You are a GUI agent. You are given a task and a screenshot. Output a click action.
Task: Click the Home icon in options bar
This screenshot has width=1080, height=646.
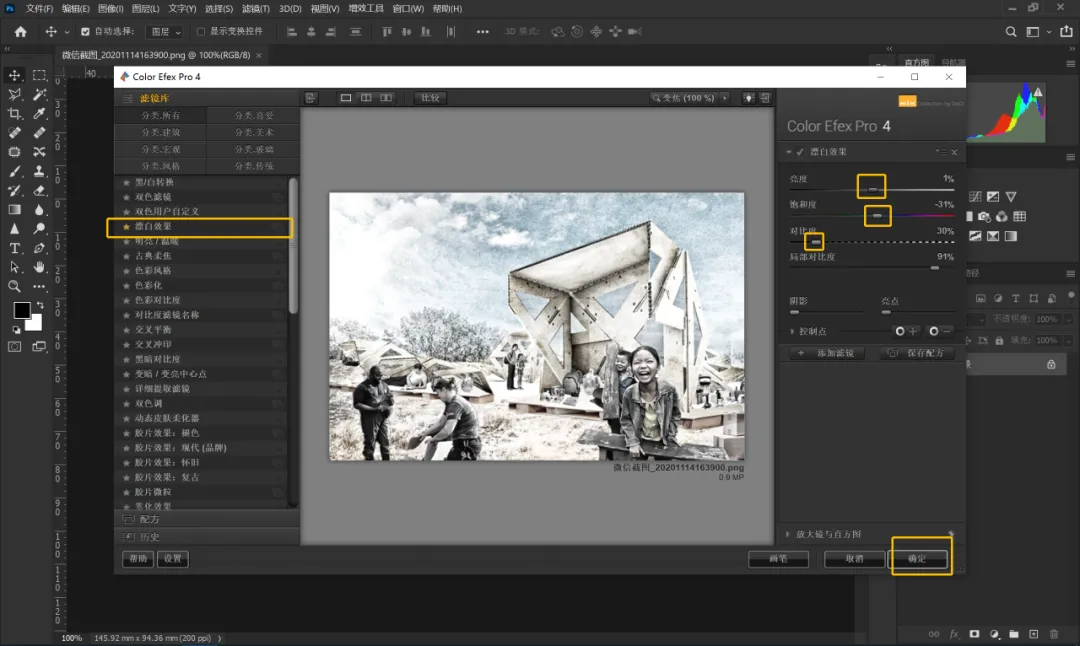point(20,32)
